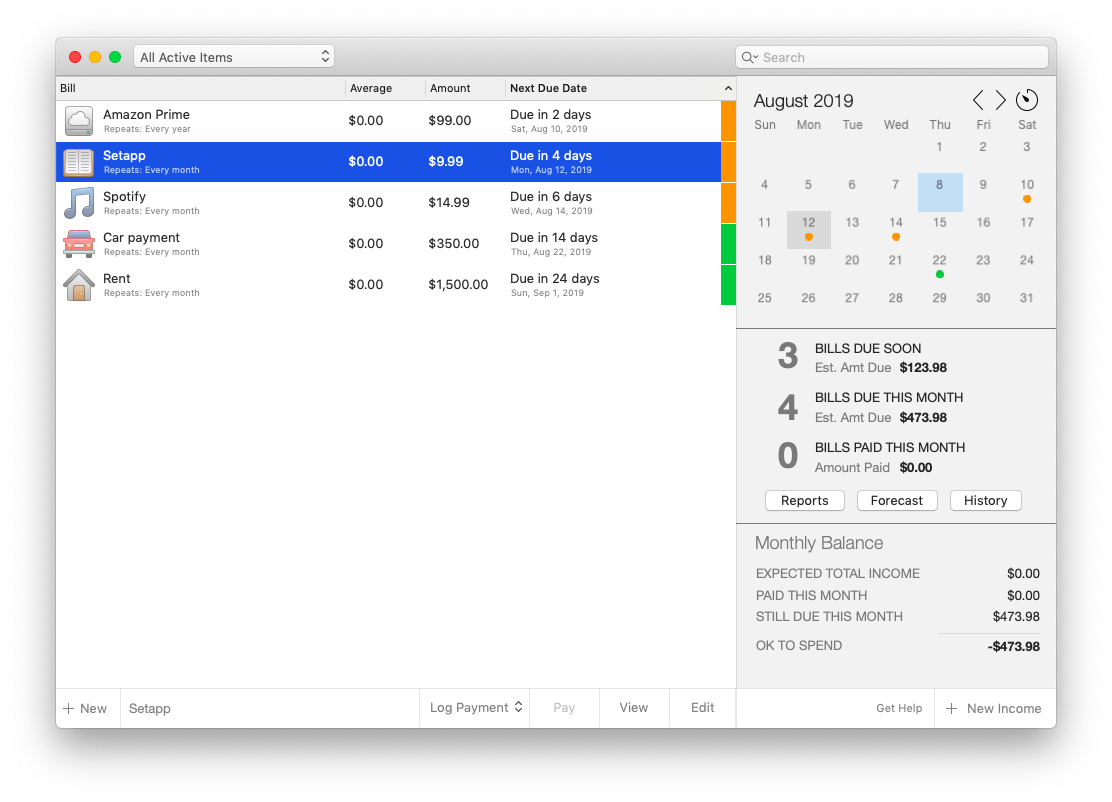The height and width of the screenshot is (802, 1112).
Task: Click the $350.00 amount for Car payment
Action: point(454,244)
